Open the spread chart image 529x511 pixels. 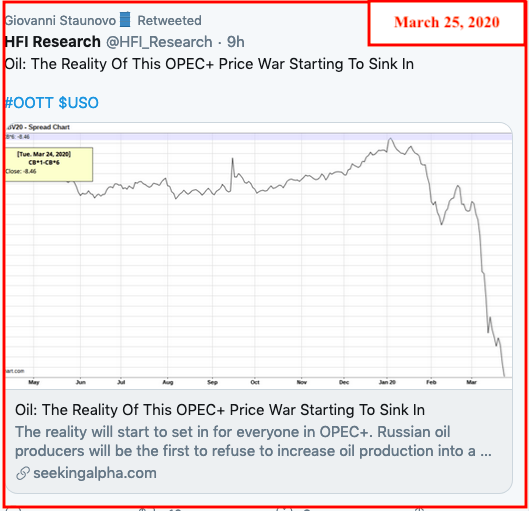tap(259, 256)
